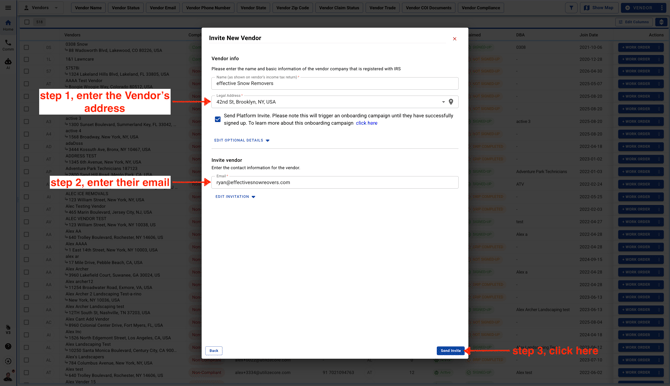670x386 pixels.
Task: Click the Back button in dialog
Action: [214, 351]
